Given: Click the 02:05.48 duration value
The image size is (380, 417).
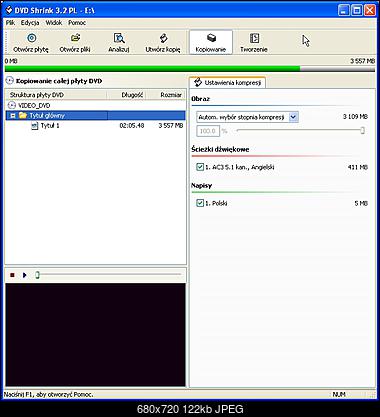Looking at the screenshot, I should [132, 126].
